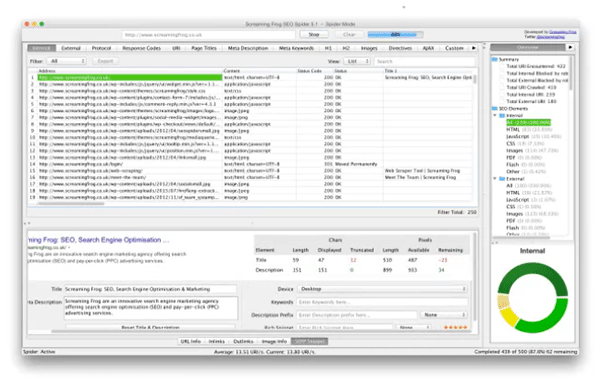Viewport: 600px width, 380px height.
Task: Select the SERP Snippet bottom tab
Action: pyautogui.click(x=310, y=341)
